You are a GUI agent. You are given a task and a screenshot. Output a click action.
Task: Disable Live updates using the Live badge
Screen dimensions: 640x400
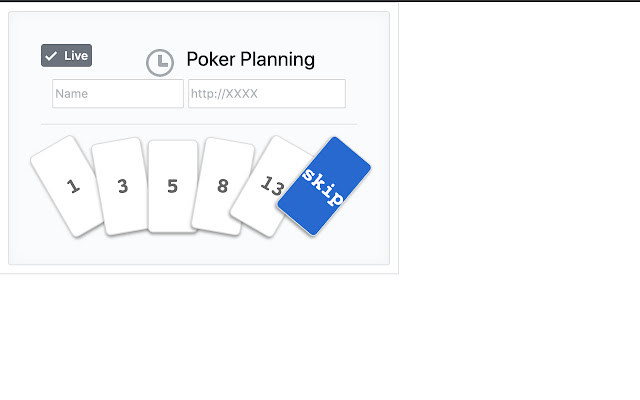point(66,56)
